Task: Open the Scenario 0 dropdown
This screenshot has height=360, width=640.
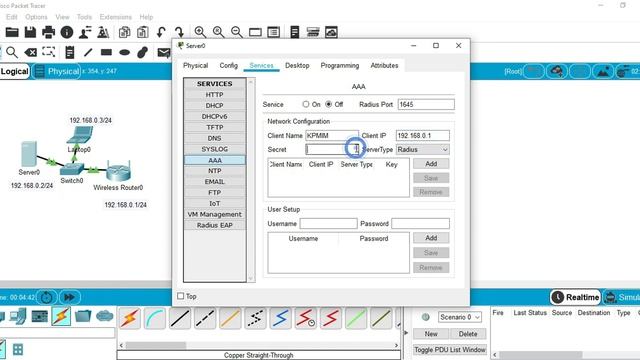Action: tap(460, 317)
